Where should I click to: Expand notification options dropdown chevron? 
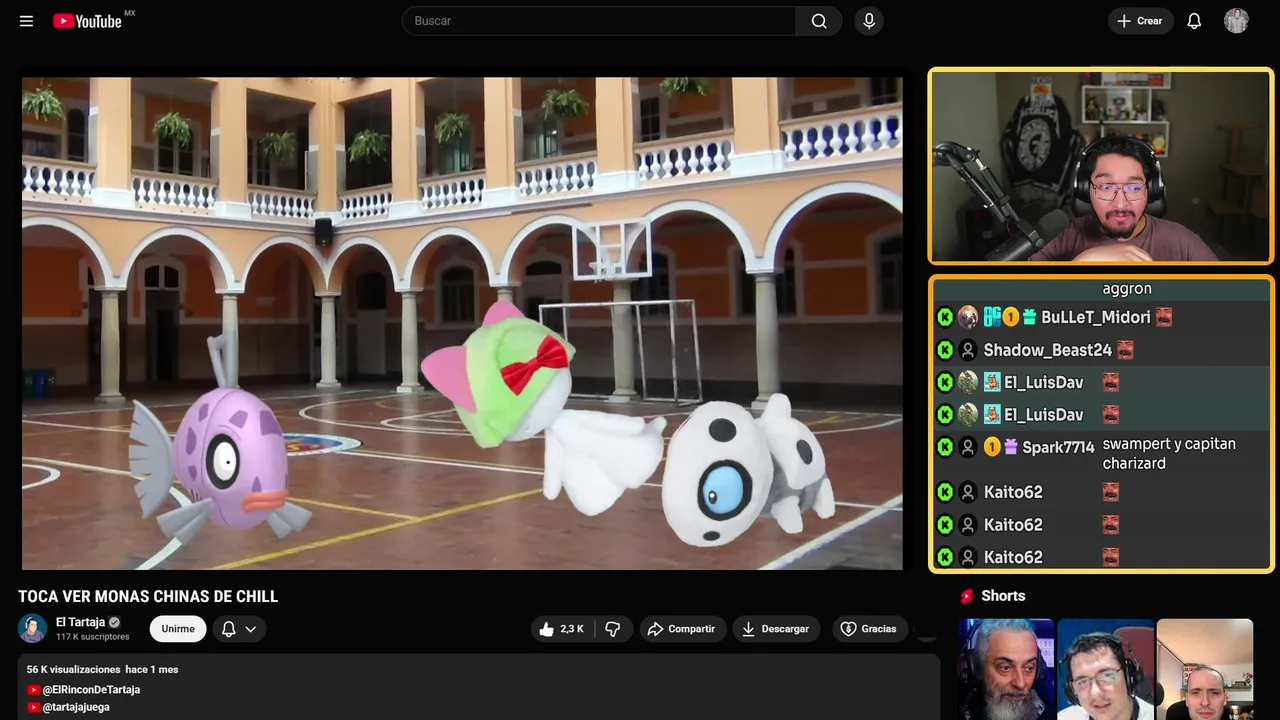coord(251,629)
